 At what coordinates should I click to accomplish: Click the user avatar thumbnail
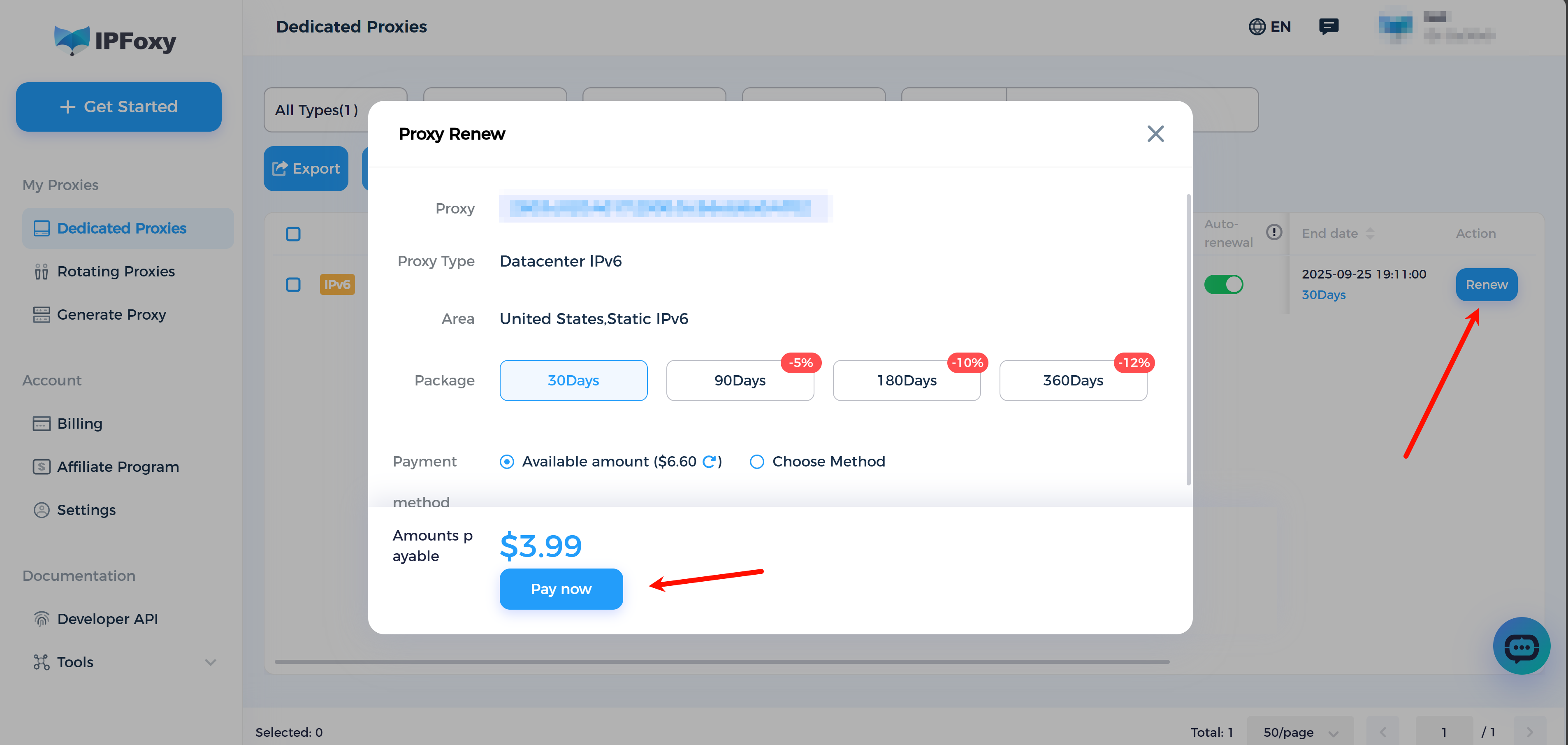click(x=1395, y=27)
